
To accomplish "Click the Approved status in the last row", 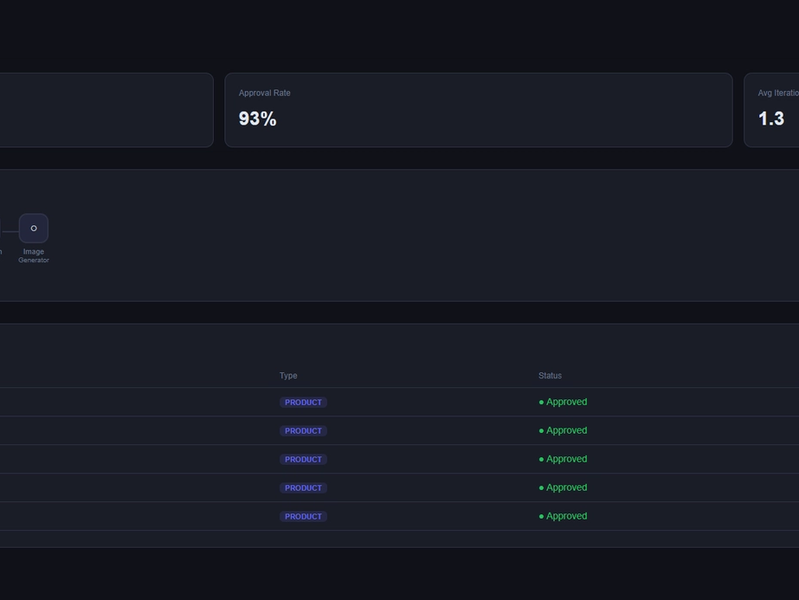I will 563,516.
